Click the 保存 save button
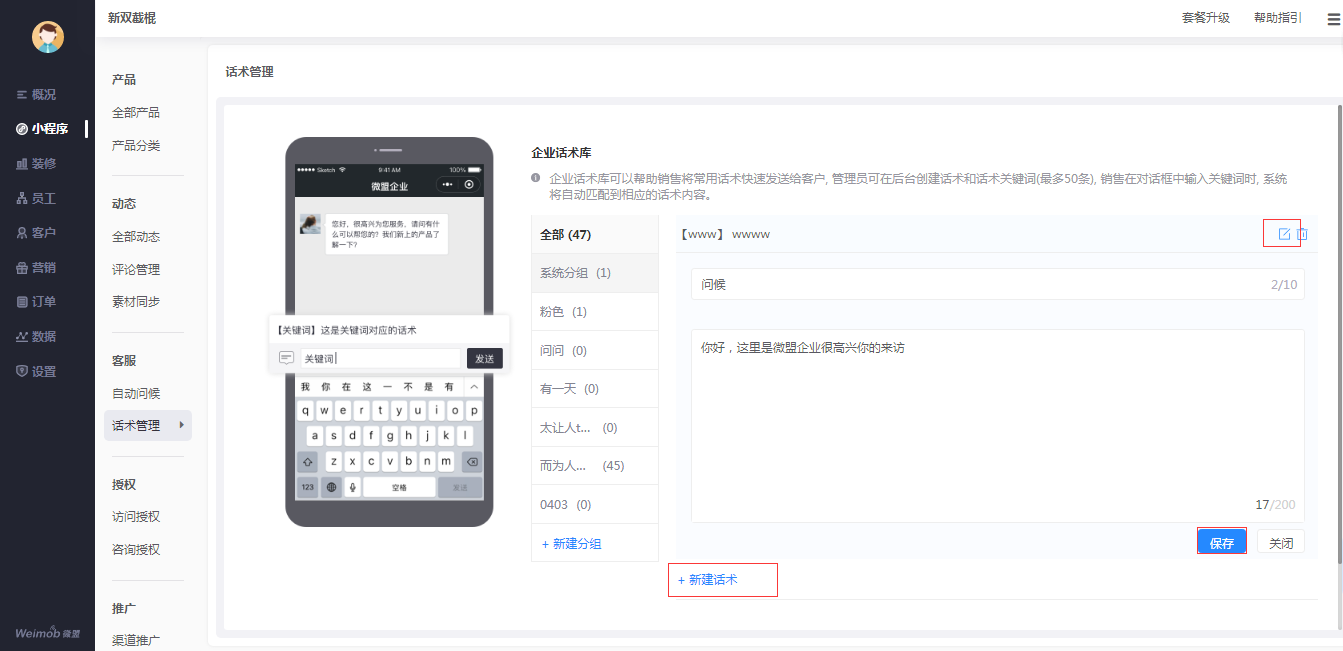The height and width of the screenshot is (651, 1343). pyautogui.click(x=1221, y=543)
